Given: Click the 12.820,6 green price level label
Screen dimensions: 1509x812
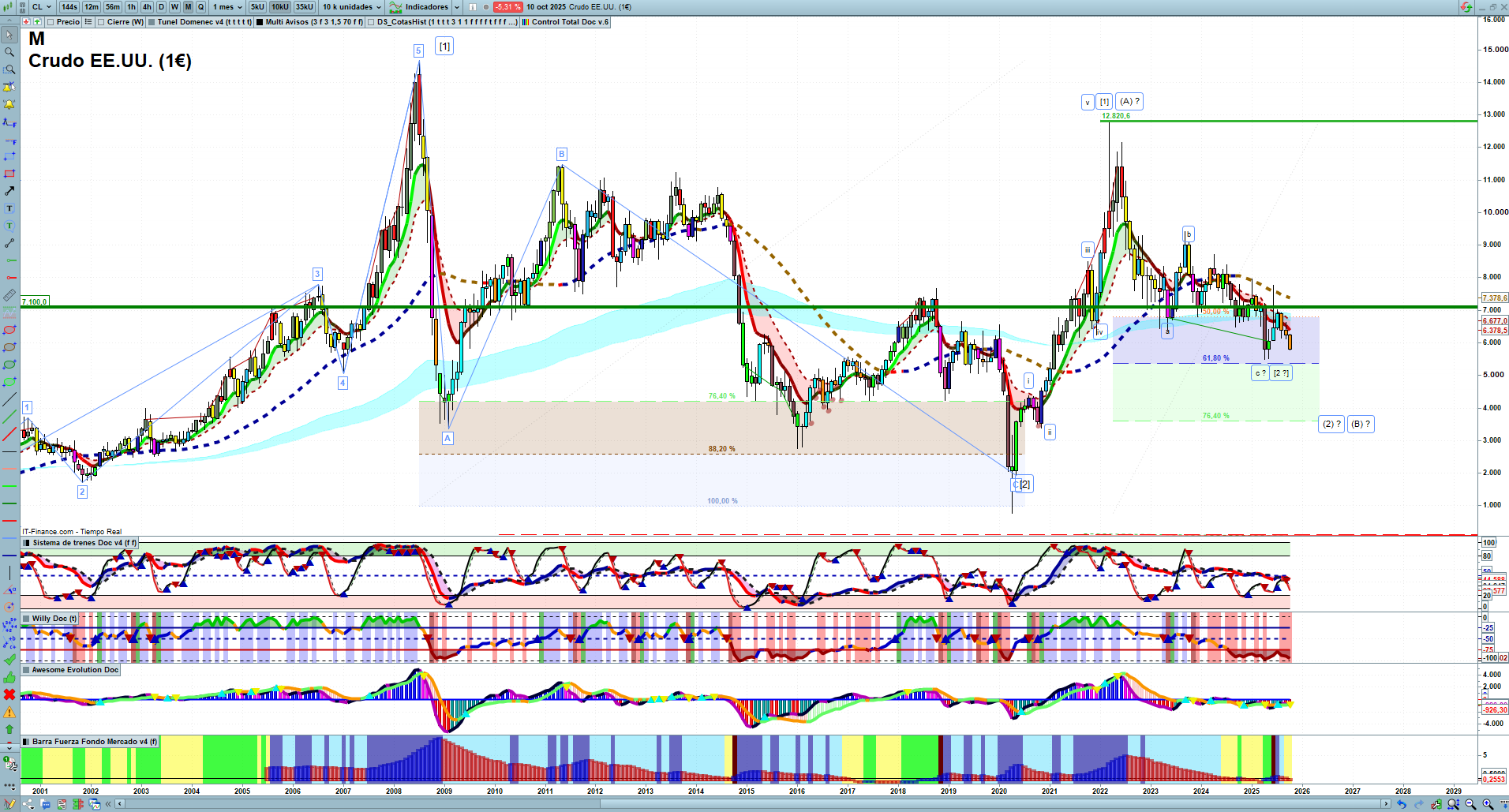Looking at the screenshot, I should click(x=1116, y=116).
